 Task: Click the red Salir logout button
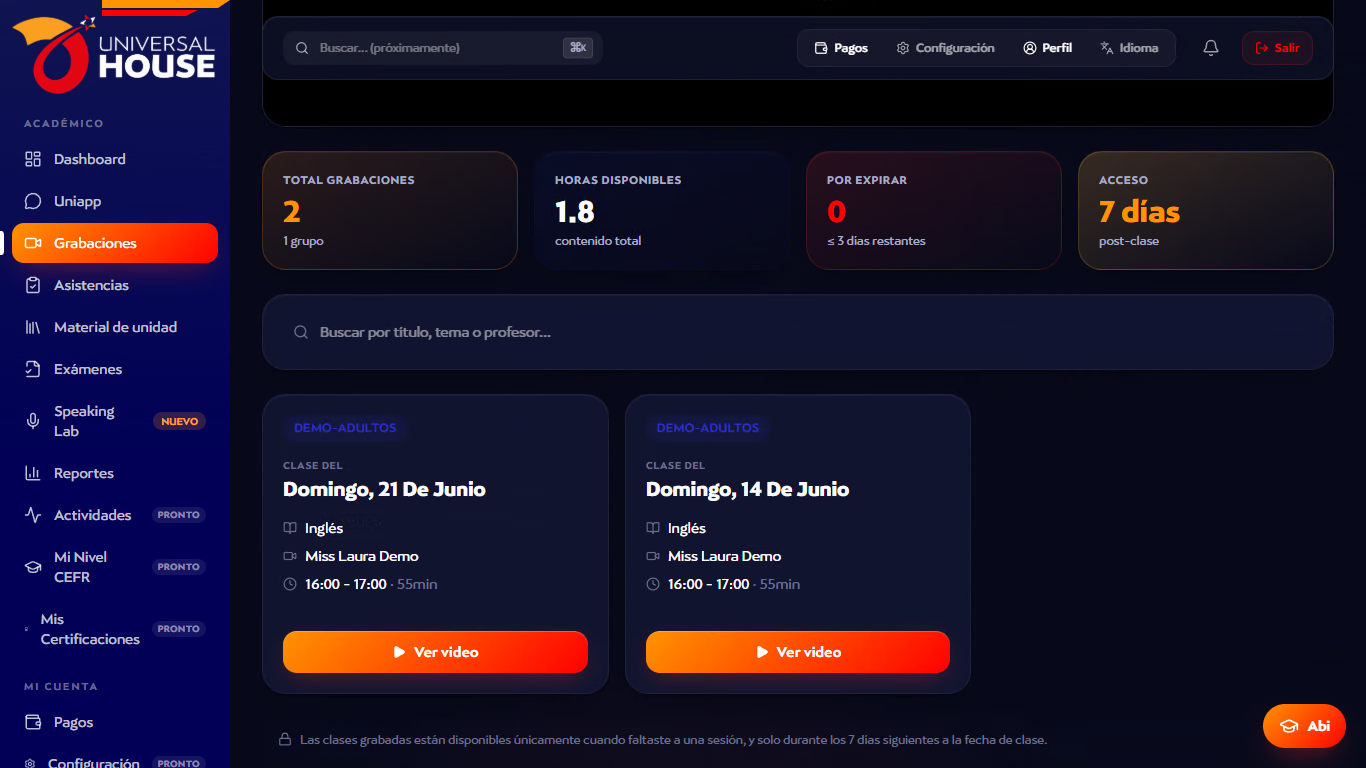[1277, 48]
